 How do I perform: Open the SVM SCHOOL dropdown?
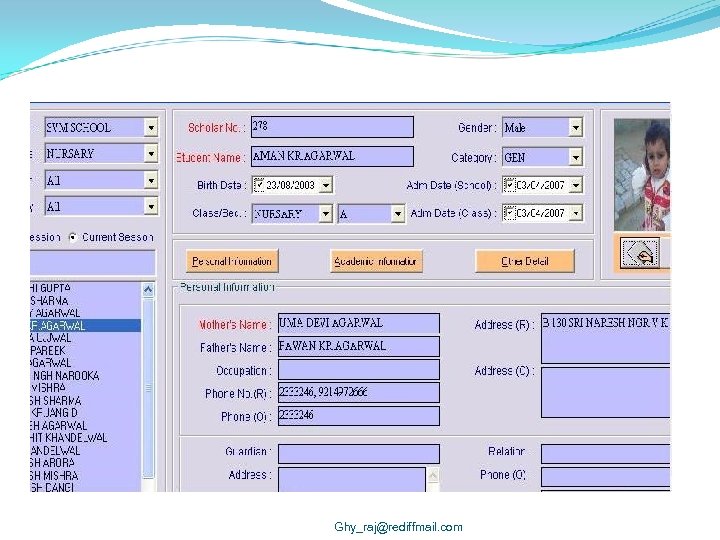(151, 127)
